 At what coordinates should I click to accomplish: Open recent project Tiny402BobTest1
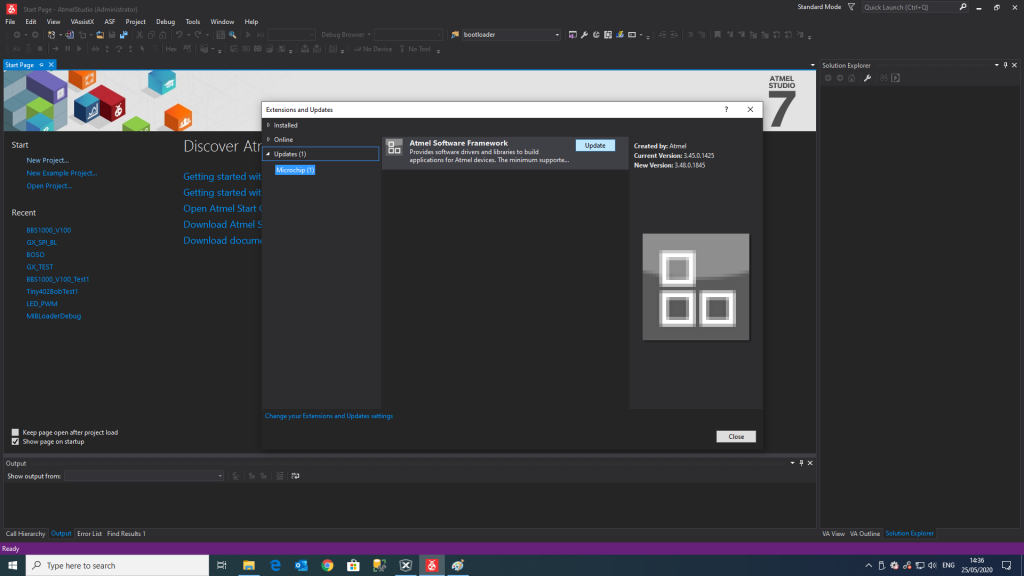52,291
